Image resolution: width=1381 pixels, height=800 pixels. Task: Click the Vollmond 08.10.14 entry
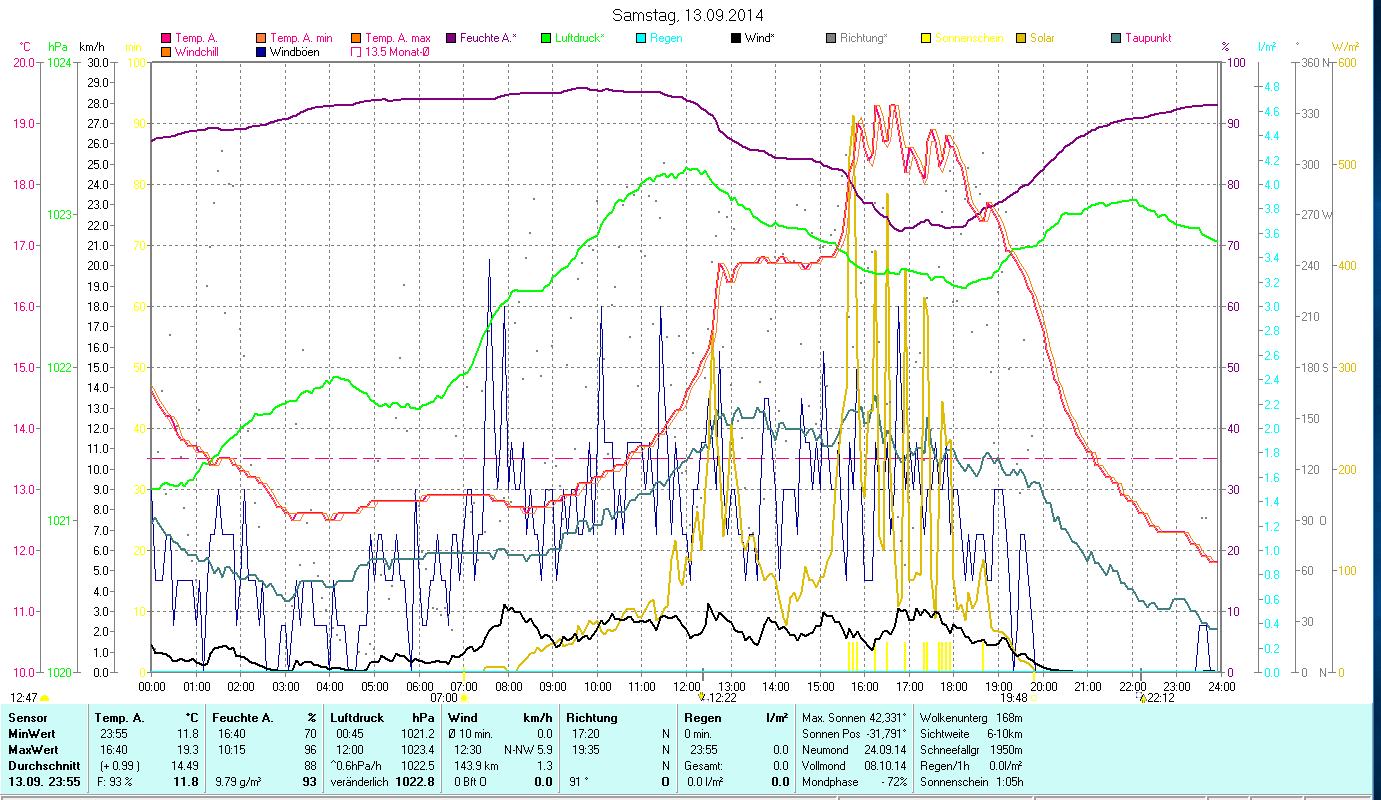(x=854, y=765)
